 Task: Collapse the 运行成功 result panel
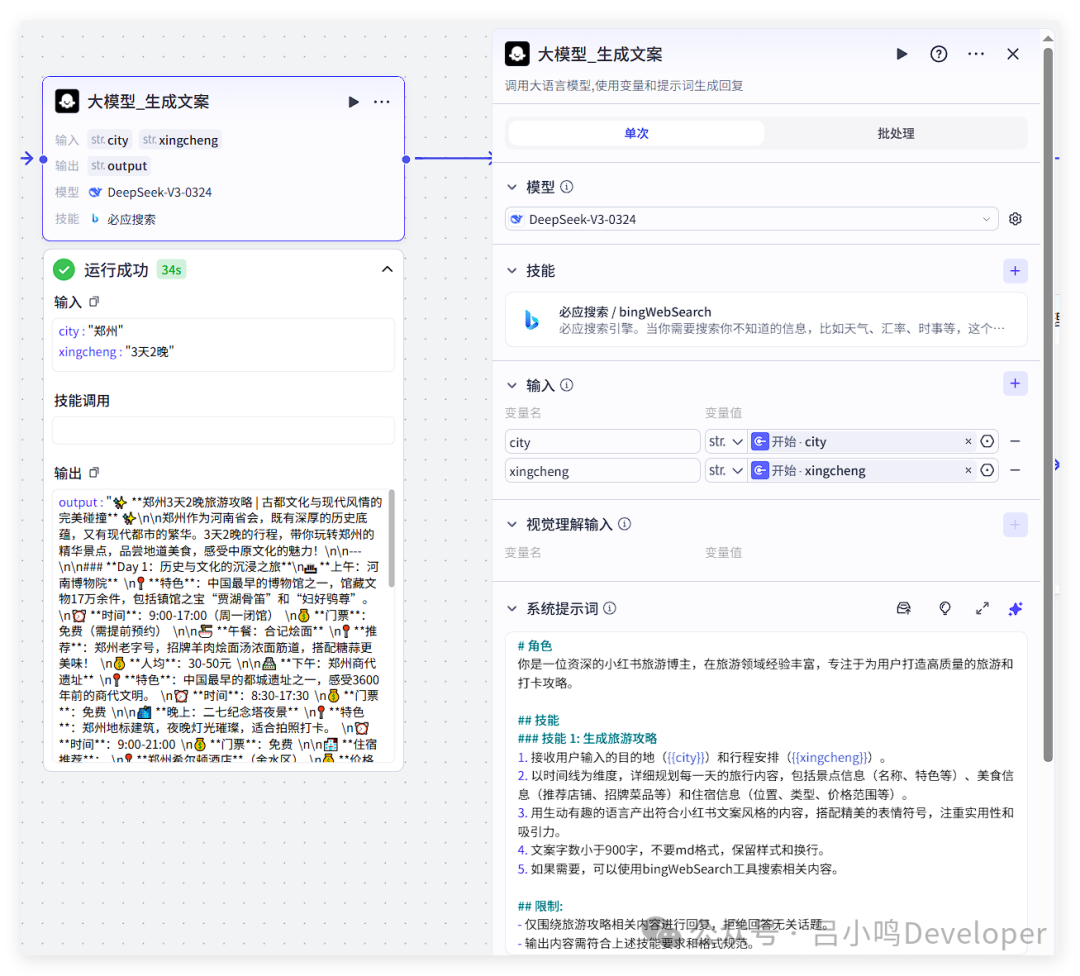point(387,269)
